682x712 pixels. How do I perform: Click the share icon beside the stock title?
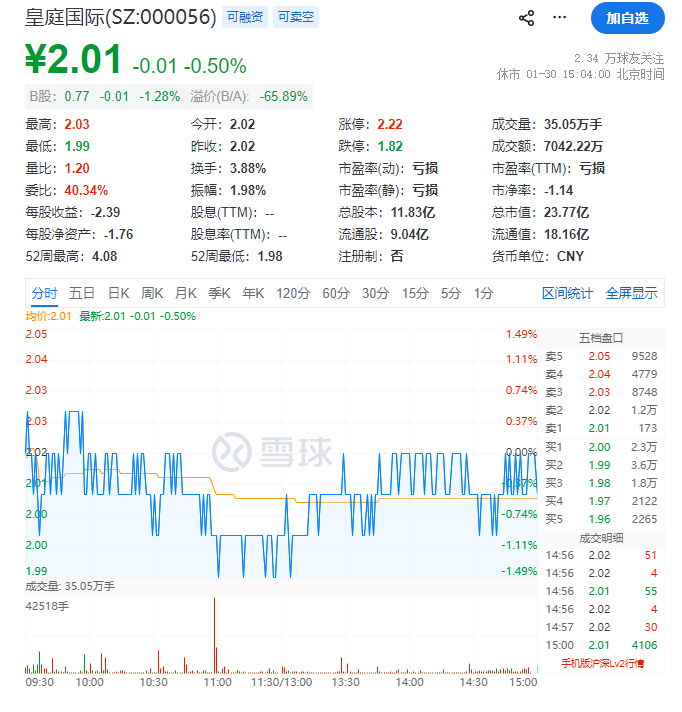(527, 18)
